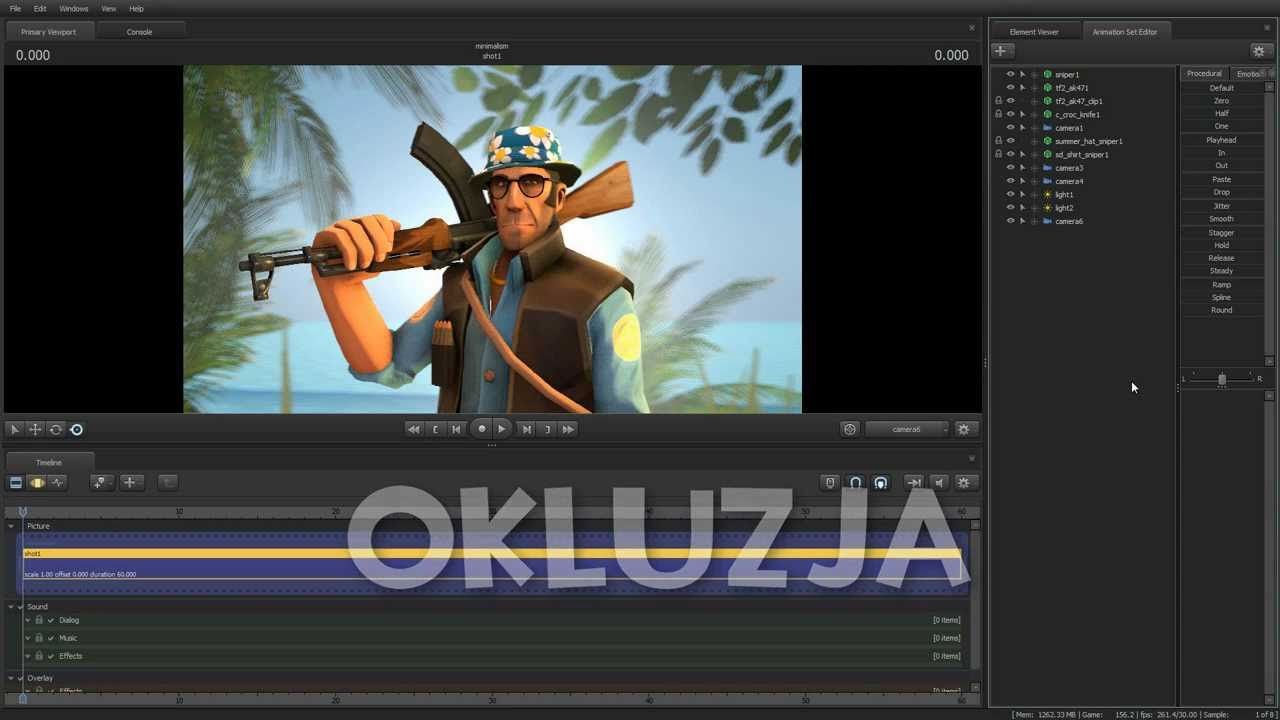Screen dimensions: 1280x720
Task: Go to next clip edge bracket button
Action: pos(547,429)
